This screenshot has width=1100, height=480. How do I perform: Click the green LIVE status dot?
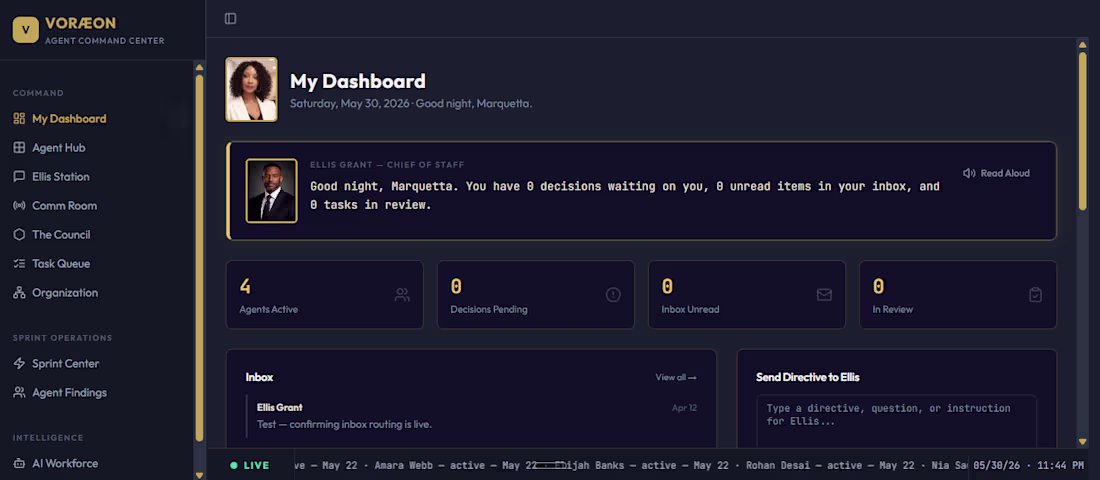tap(234, 465)
